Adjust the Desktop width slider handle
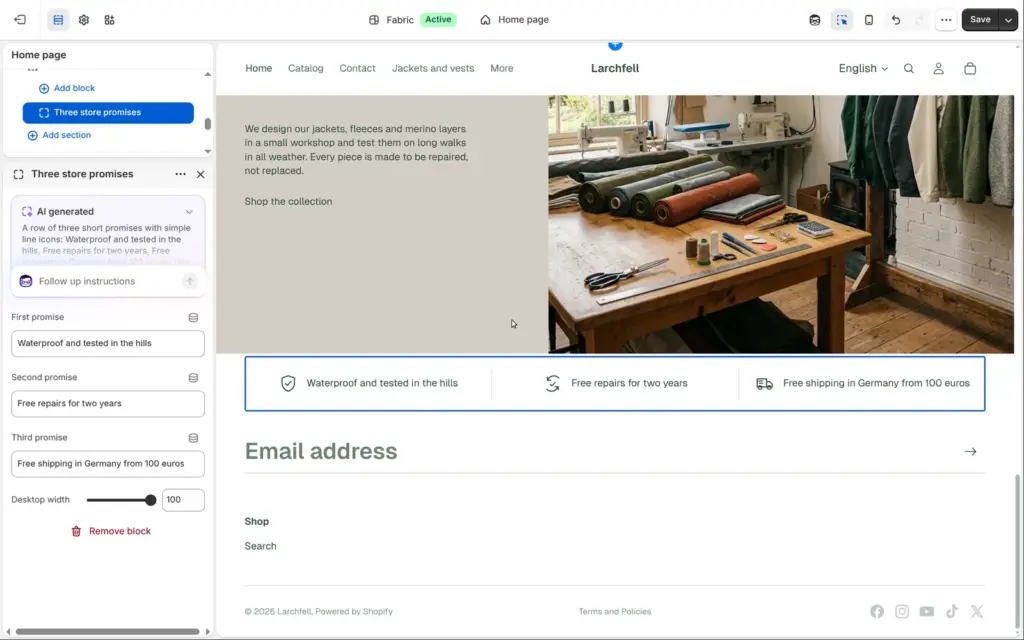Image resolution: width=1024 pixels, height=640 pixels. click(151, 500)
